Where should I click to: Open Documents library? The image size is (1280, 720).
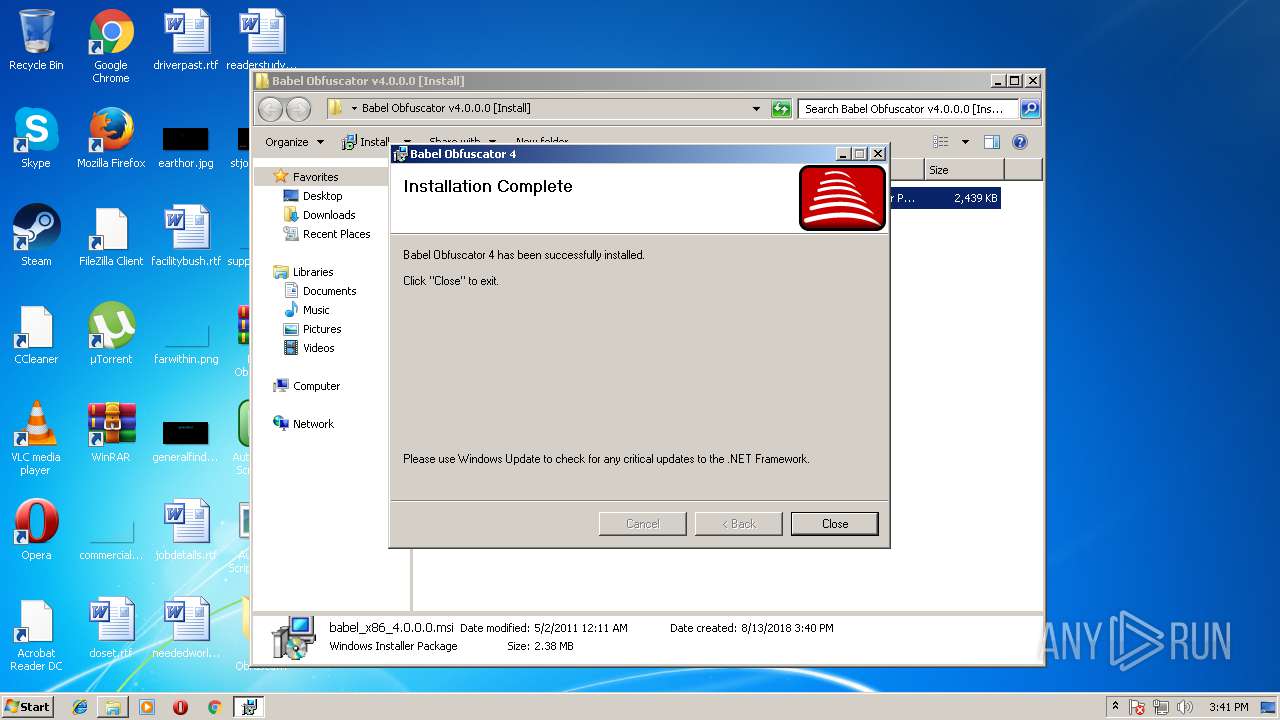click(x=329, y=291)
